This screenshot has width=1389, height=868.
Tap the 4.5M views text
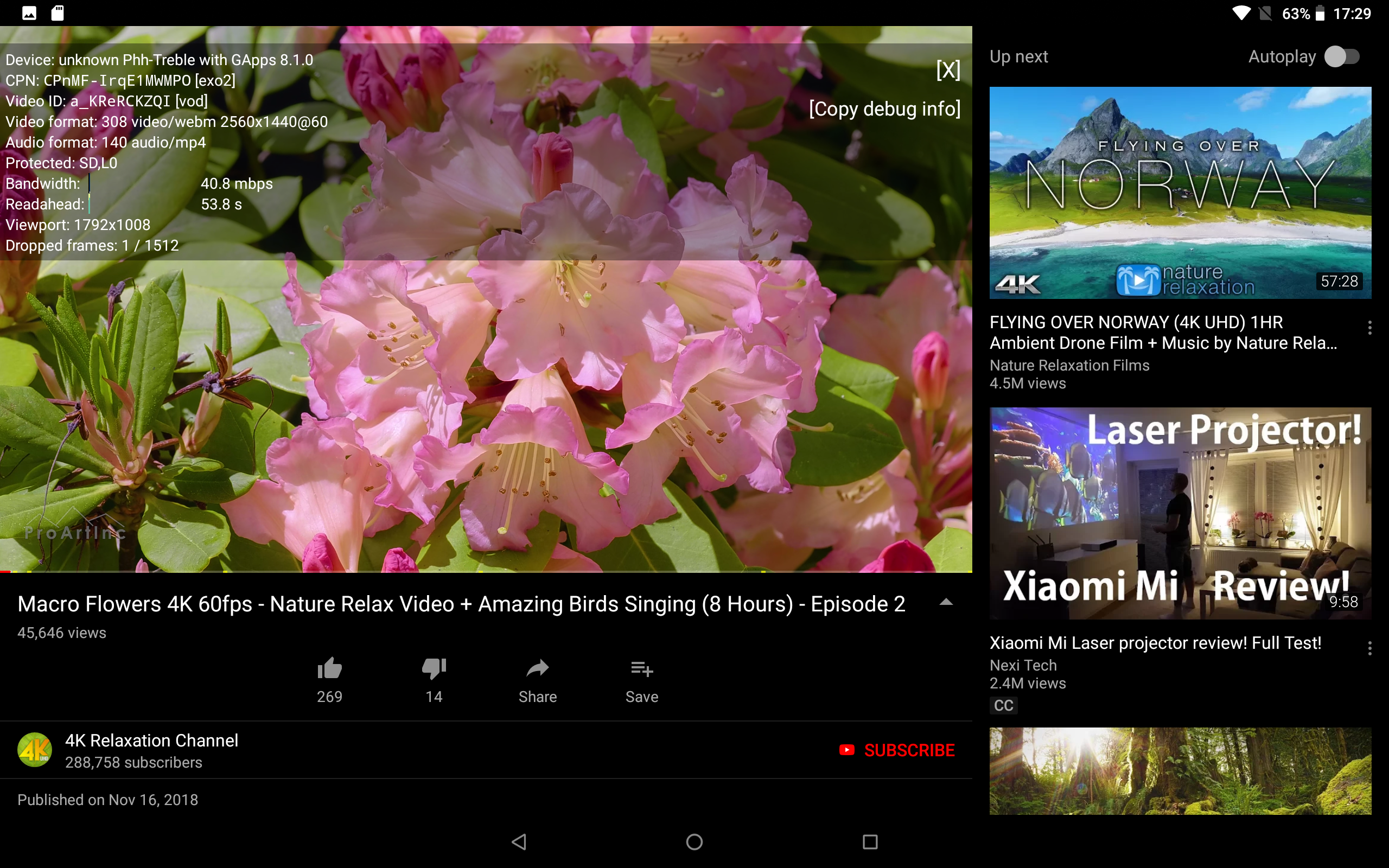(1028, 383)
